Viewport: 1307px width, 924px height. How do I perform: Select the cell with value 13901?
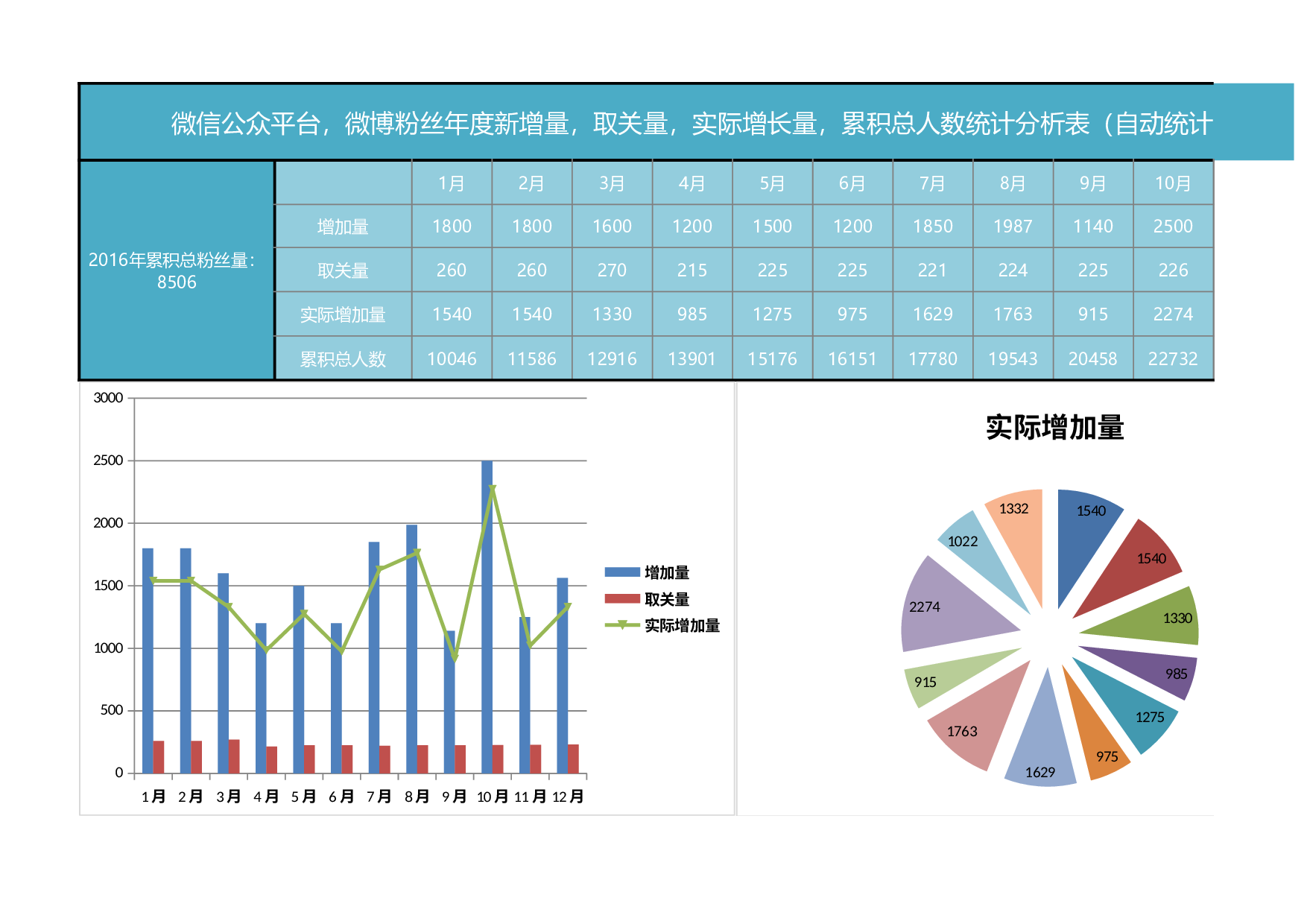point(692,359)
